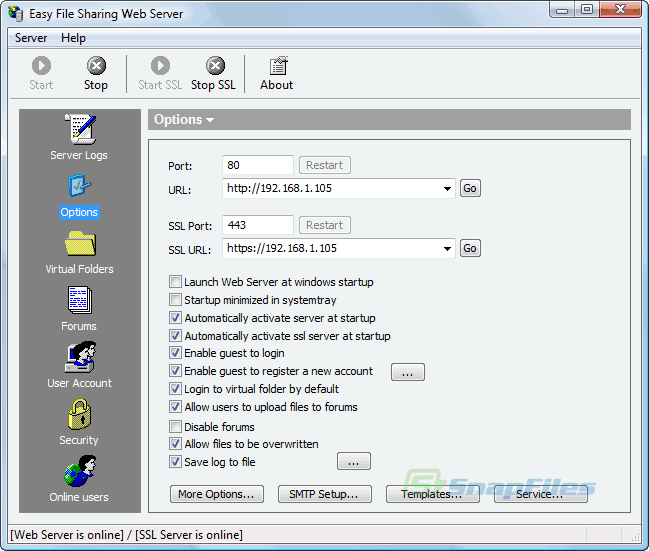Open SMTP Setup dialog
The width and height of the screenshot is (649, 551).
click(324, 494)
